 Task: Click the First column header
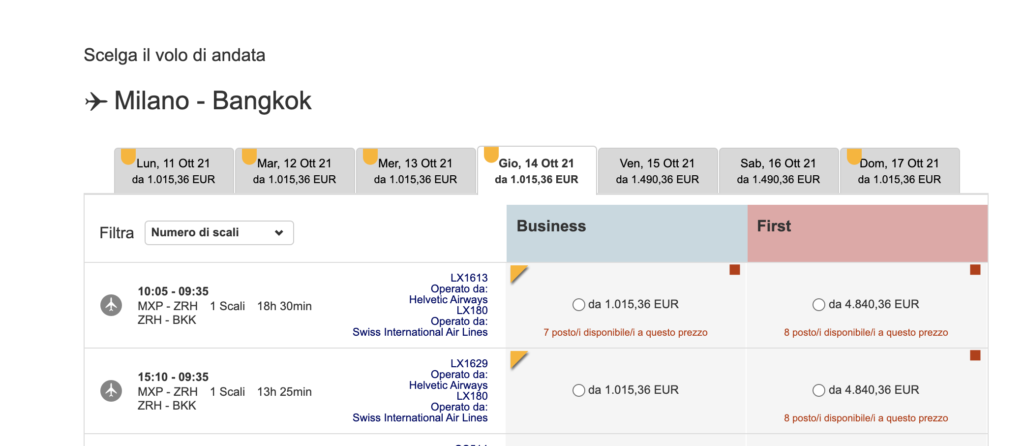(867, 234)
